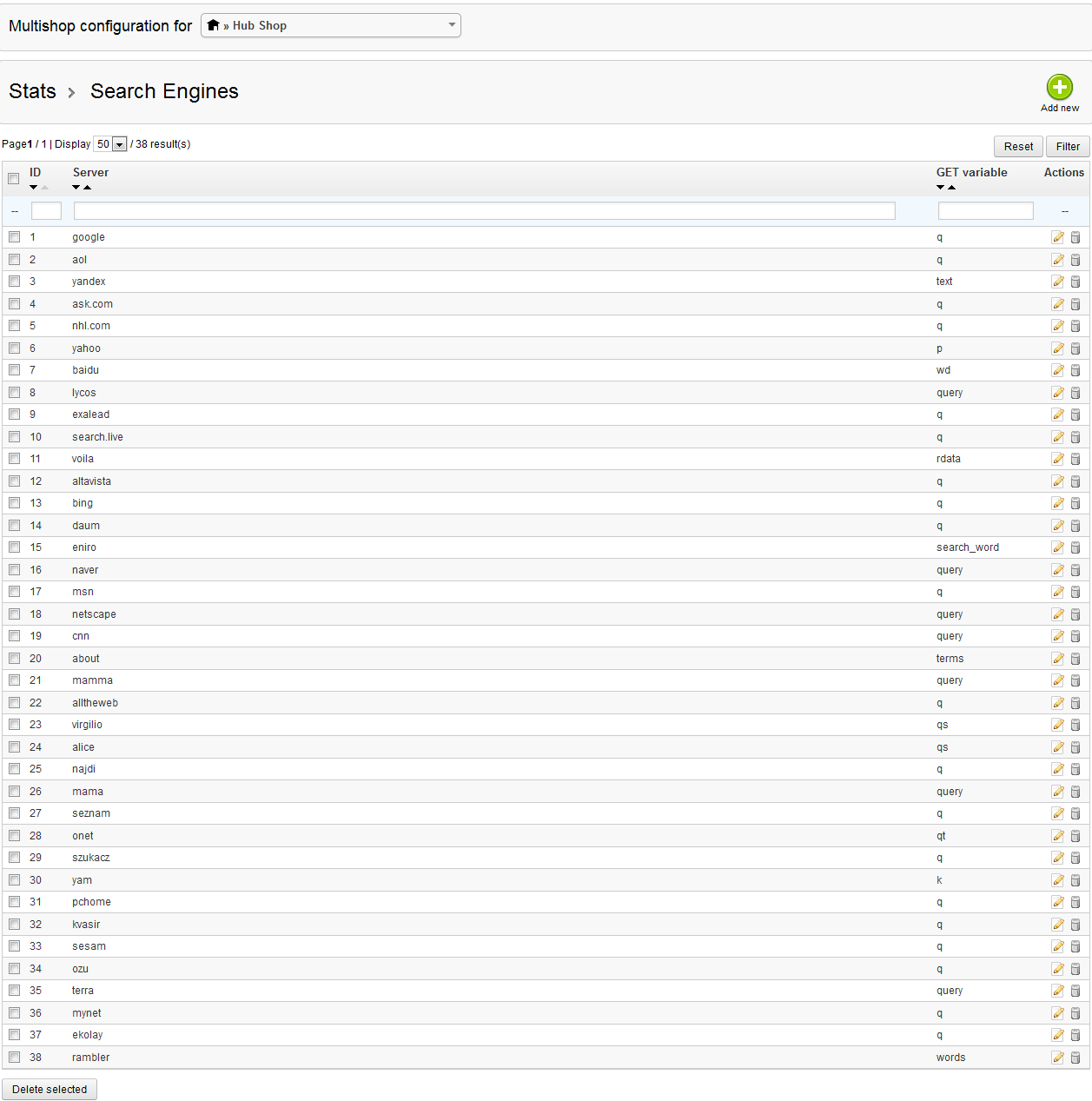Sort Server column in ascending order
1092x1101 pixels.
tap(88, 188)
